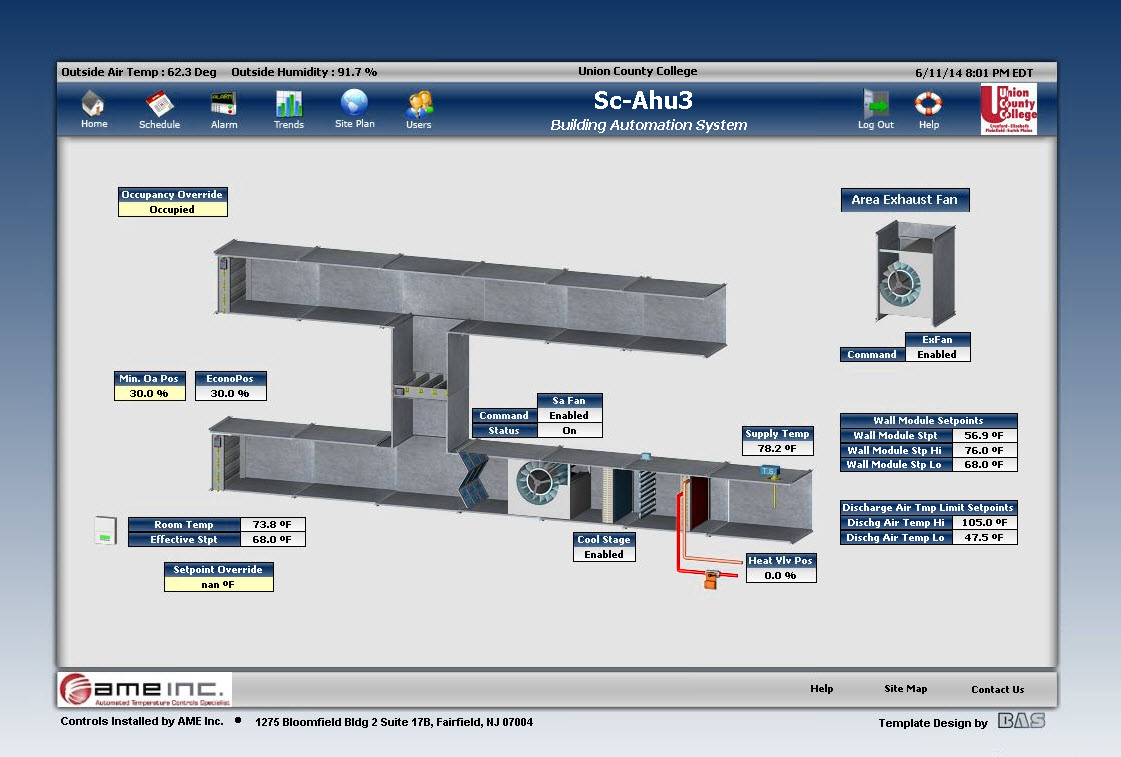Click the Union County College logo

tap(1008, 109)
